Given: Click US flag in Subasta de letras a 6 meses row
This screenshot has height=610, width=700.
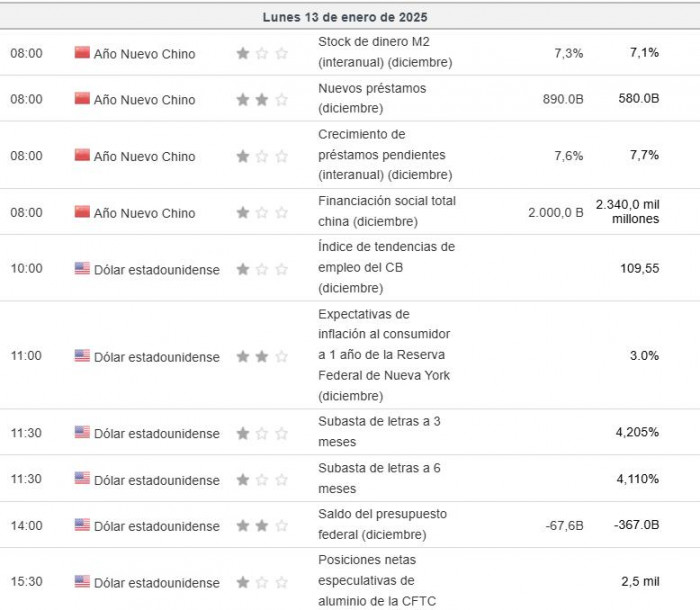Looking at the screenshot, I should click(x=82, y=478).
